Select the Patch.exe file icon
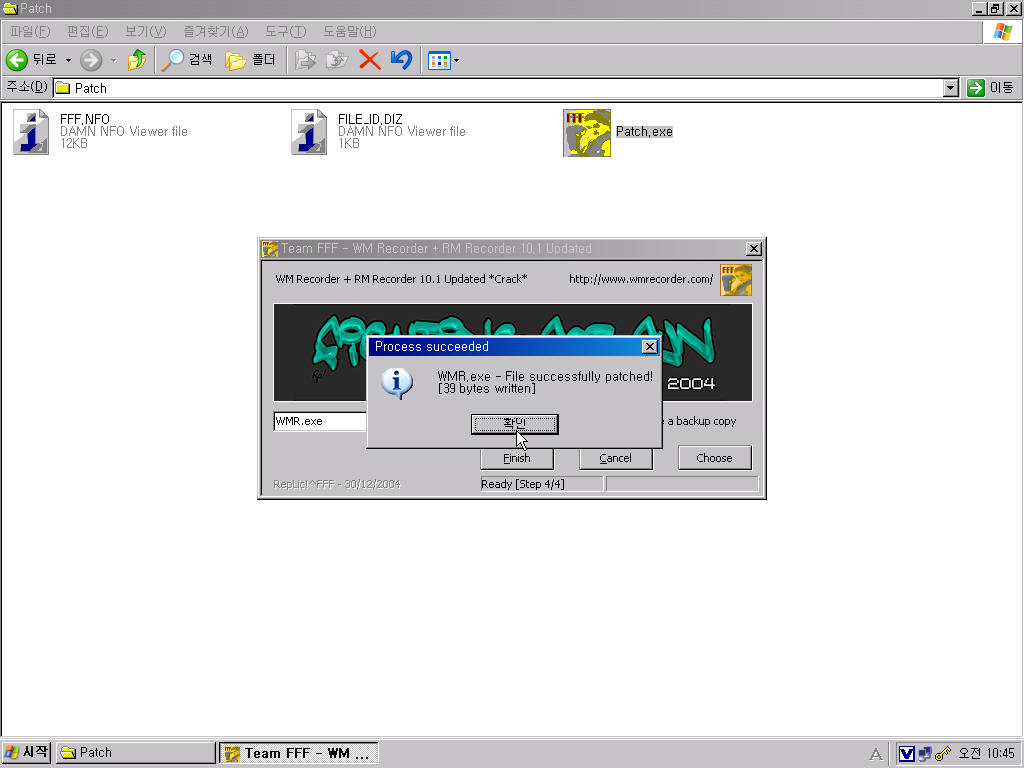The height and width of the screenshot is (768, 1024). 586,133
